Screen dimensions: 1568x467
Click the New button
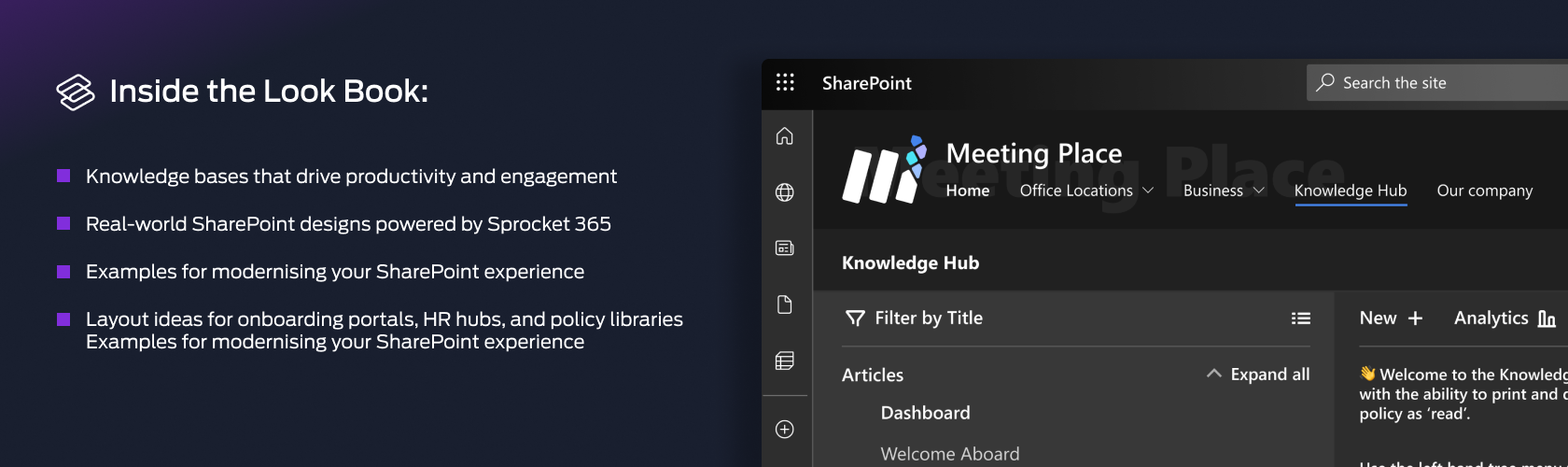[1391, 318]
